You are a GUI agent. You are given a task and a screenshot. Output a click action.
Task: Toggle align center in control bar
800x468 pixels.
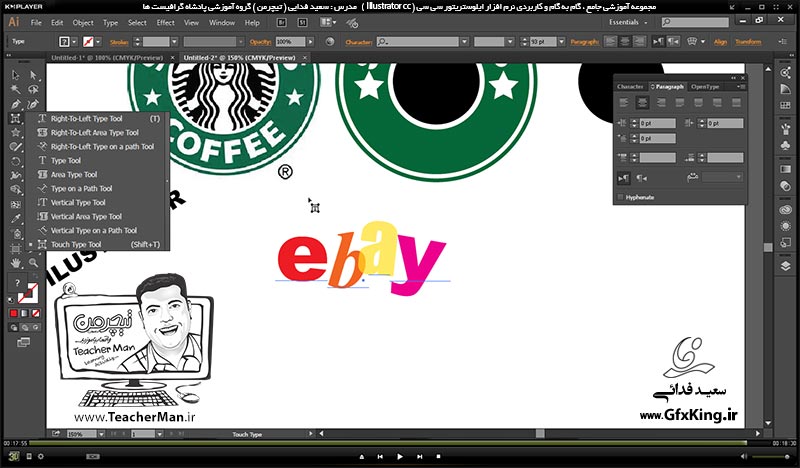[x=624, y=42]
